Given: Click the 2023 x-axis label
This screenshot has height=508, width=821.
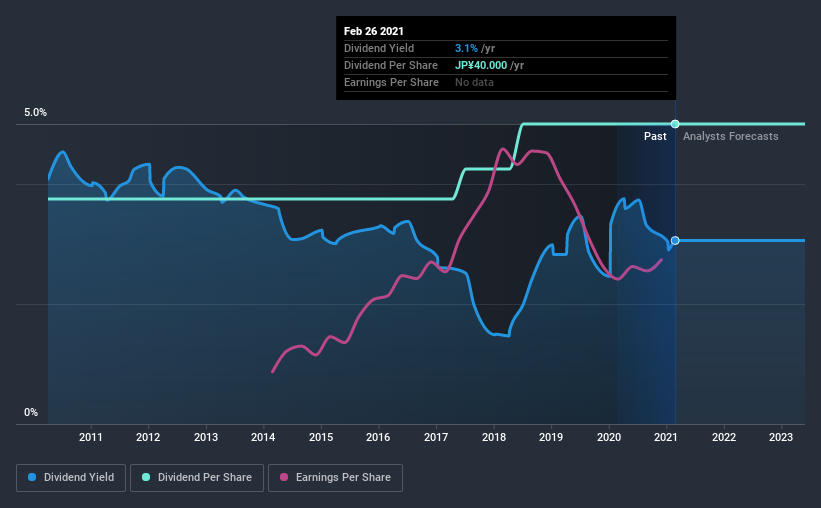Looking at the screenshot, I should tap(781, 437).
